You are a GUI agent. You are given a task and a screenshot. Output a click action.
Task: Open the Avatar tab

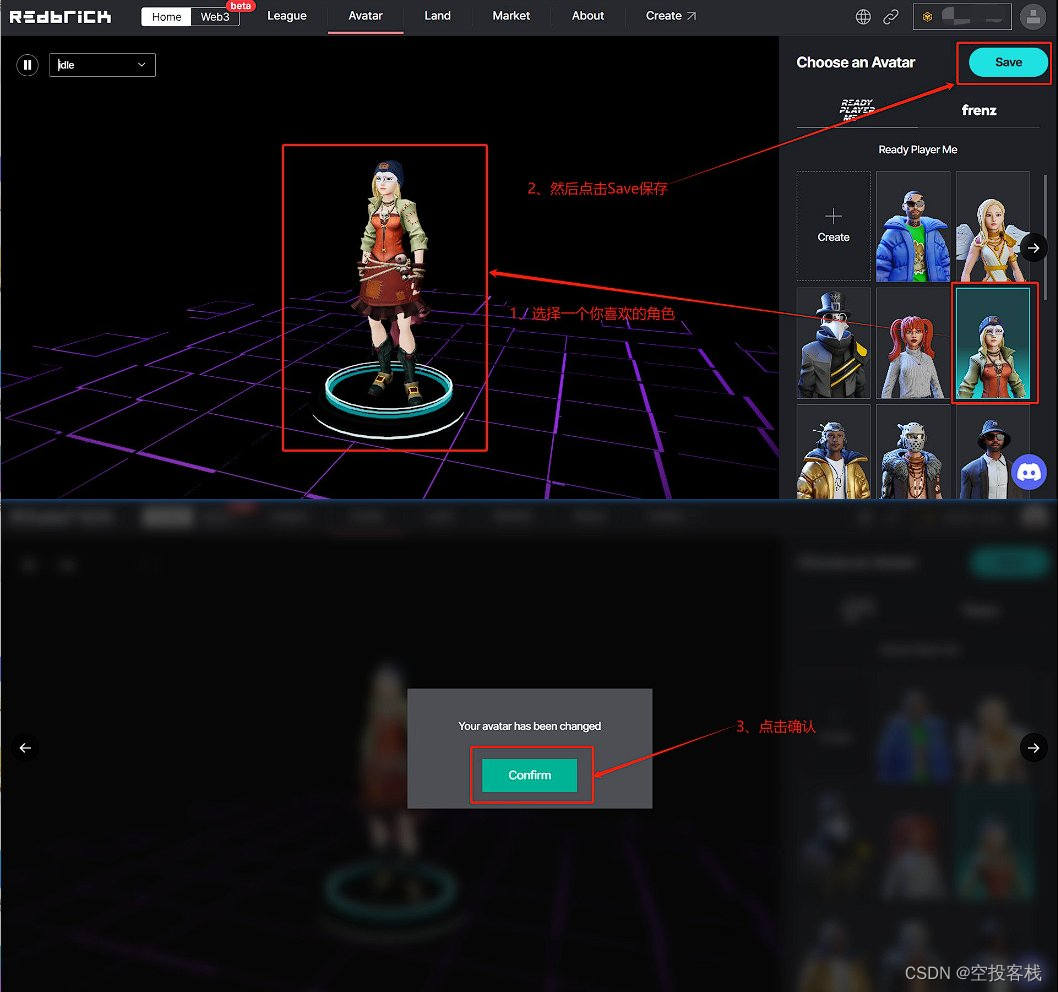tap(365, 16)
